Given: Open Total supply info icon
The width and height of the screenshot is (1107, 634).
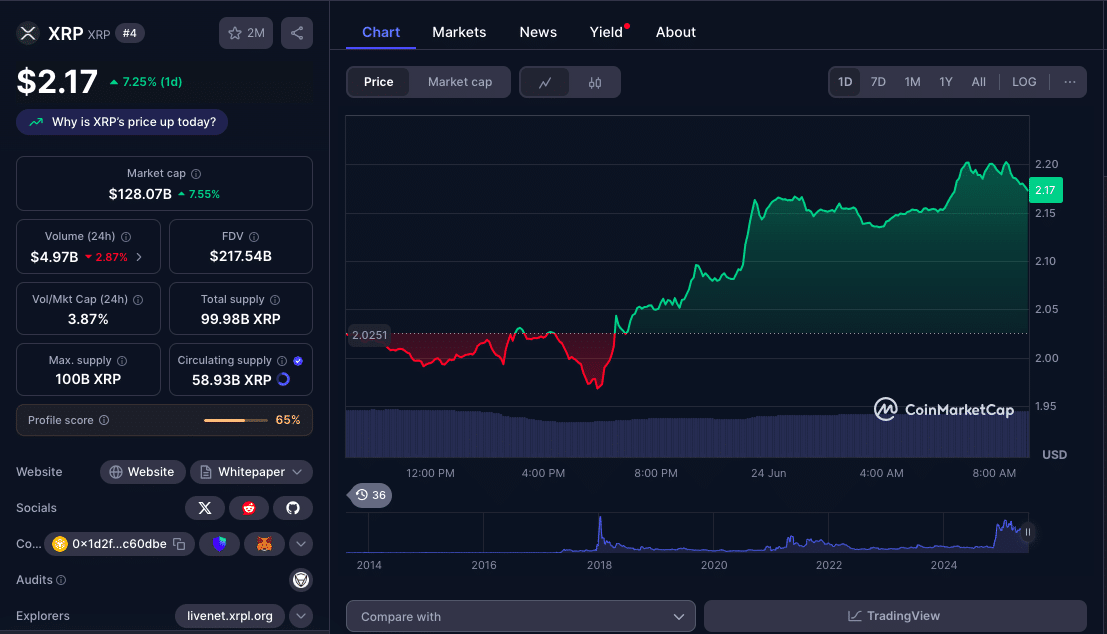Looking at the screenshot, I should [275, 300].
